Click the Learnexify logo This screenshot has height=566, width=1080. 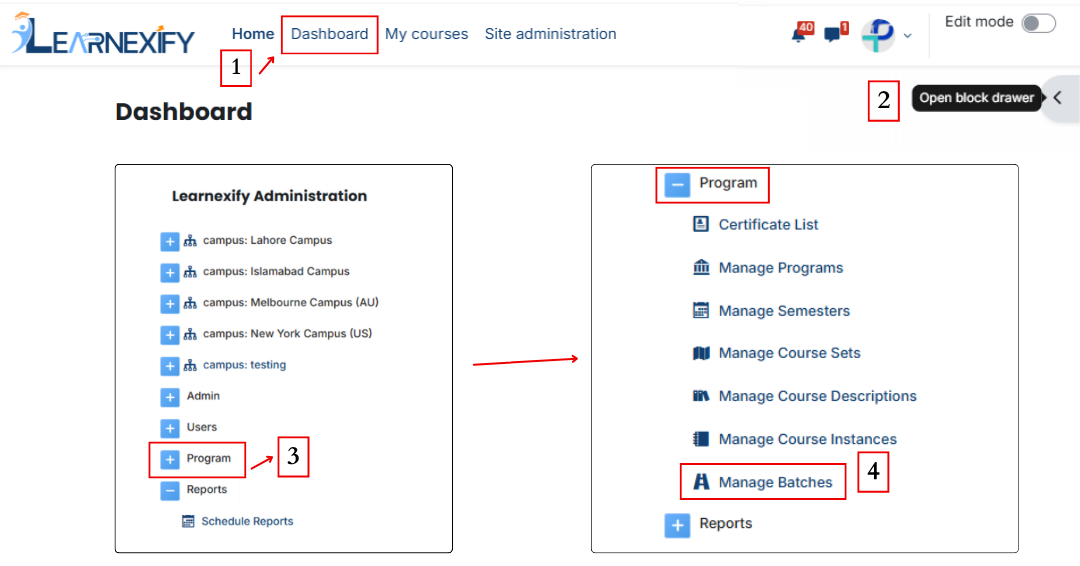click(103, 33)
